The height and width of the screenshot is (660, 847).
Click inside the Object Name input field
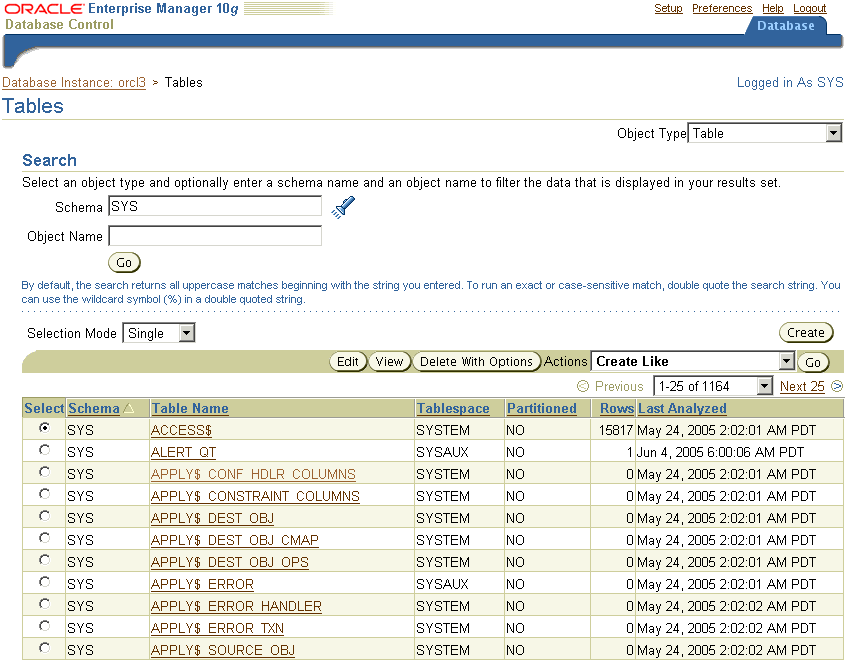[214, 236]
